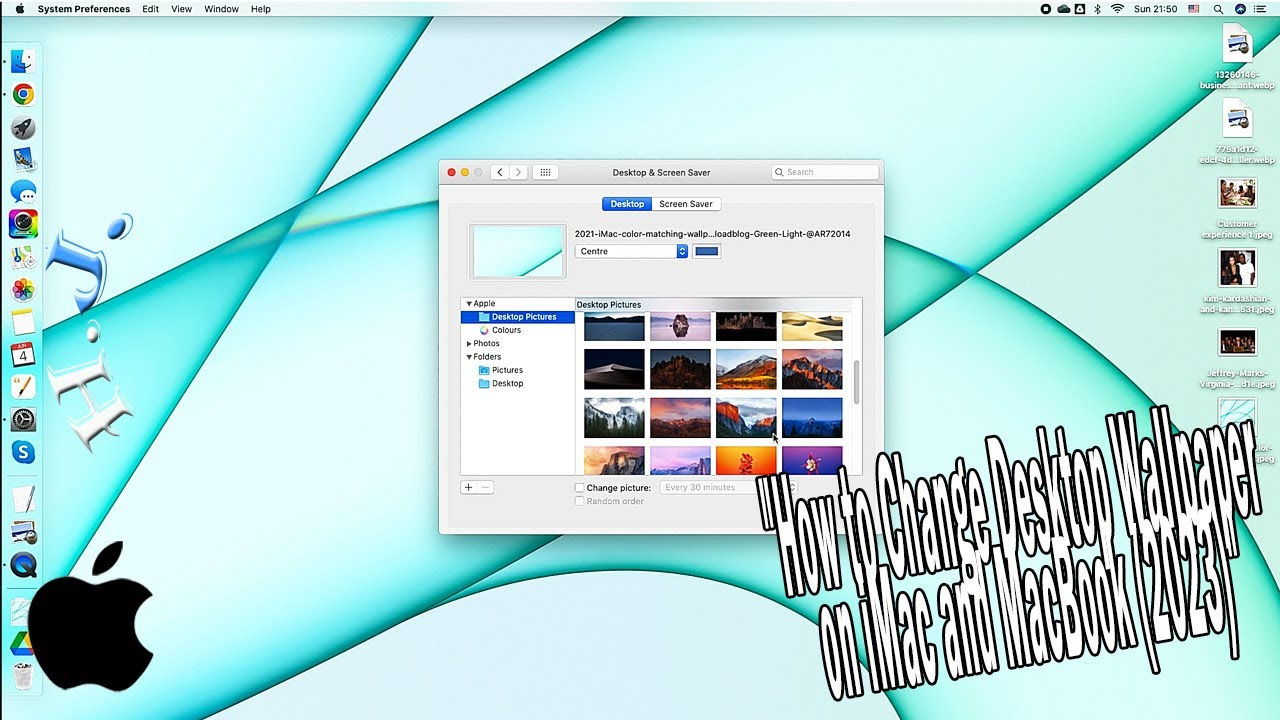Open Calendar app in the Dock
This screenshot has height=720, width=1280.
[24, 354]
